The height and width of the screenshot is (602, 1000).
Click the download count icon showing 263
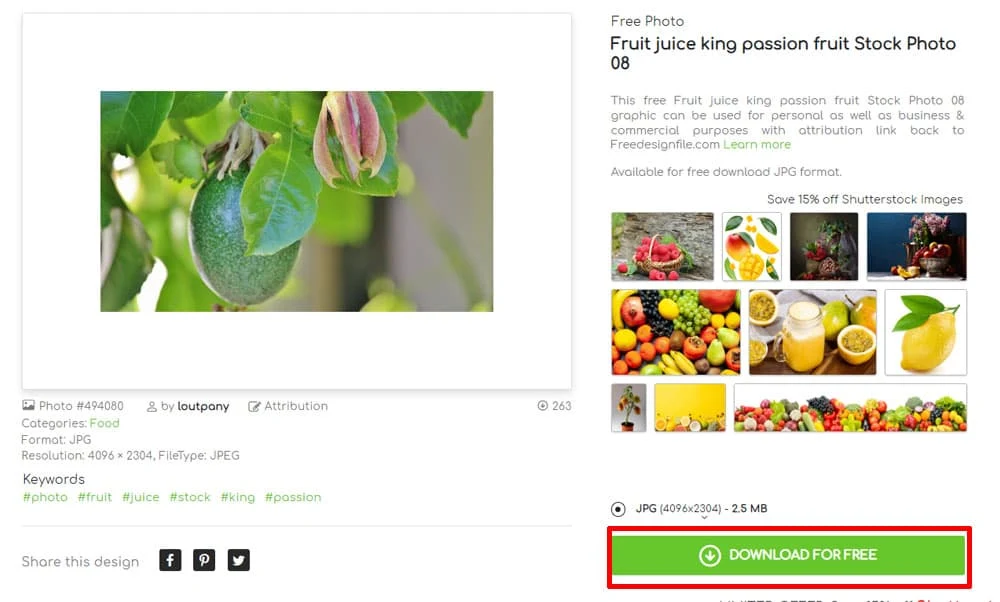[543, 406]
